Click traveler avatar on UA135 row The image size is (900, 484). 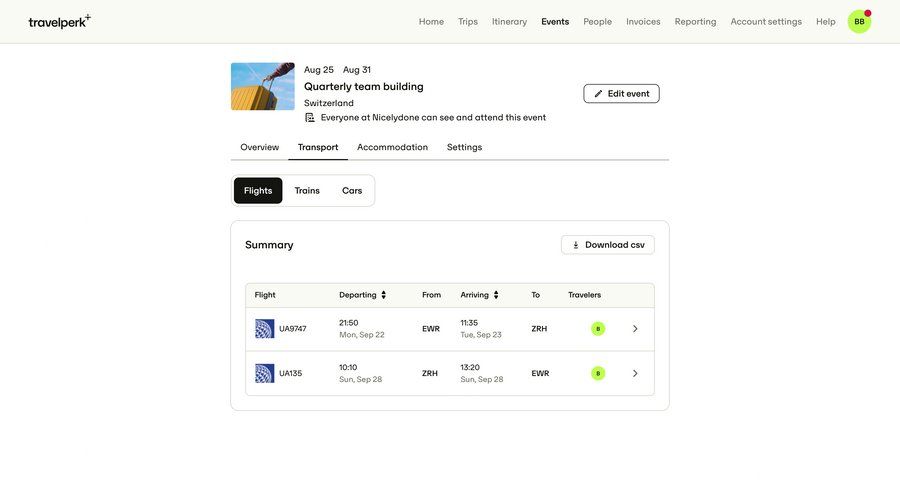pyautogui.click(x=598, y=373)
